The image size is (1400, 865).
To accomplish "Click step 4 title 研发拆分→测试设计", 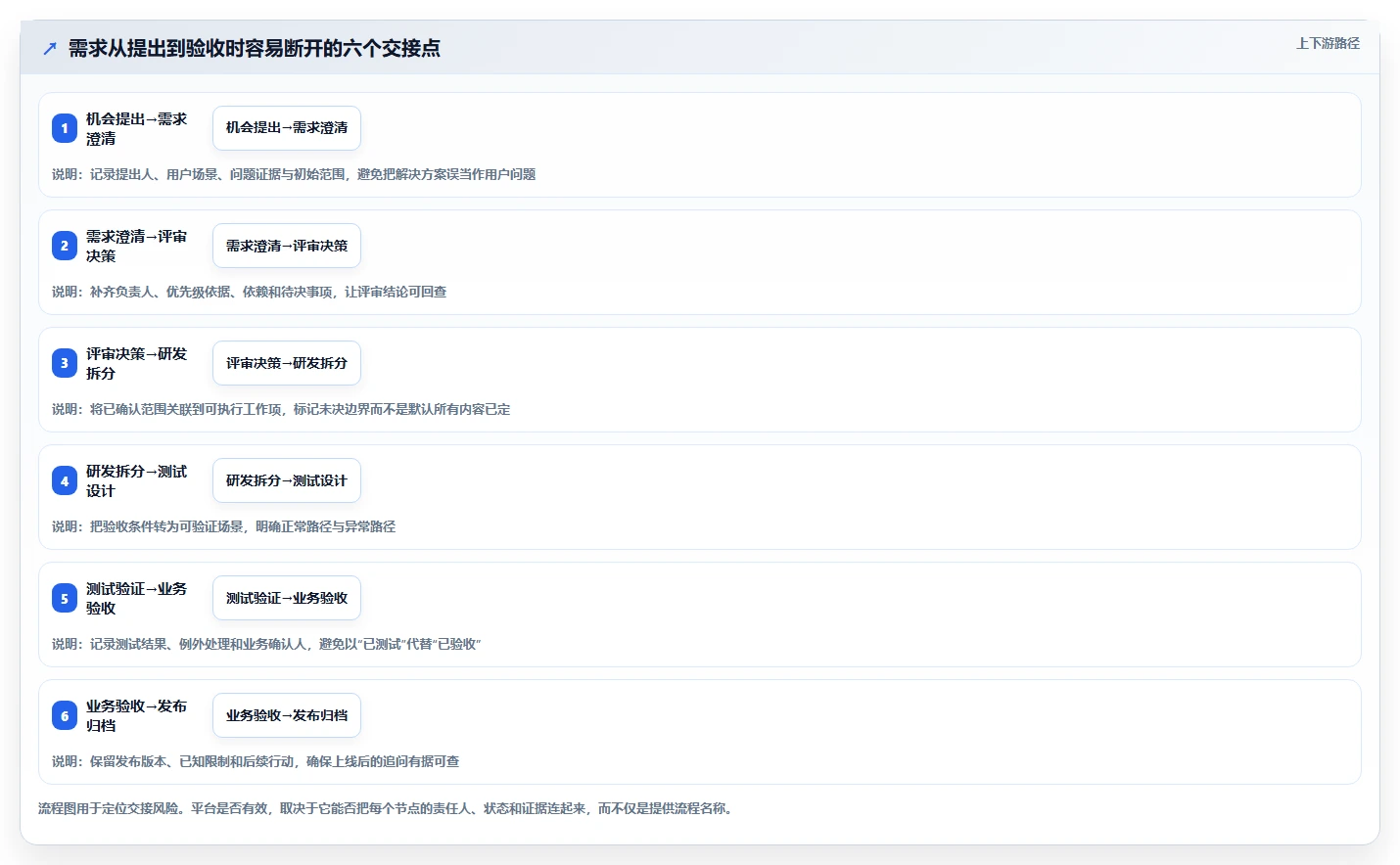I will pyautogui.click(x=136, y=480).
